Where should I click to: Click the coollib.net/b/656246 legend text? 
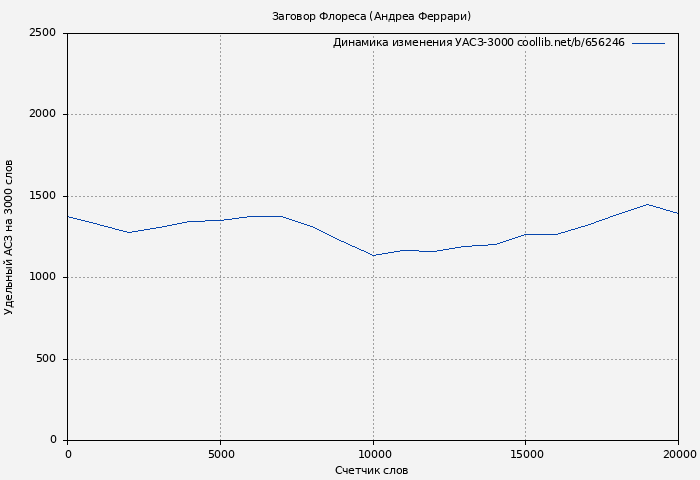[571, 43]
